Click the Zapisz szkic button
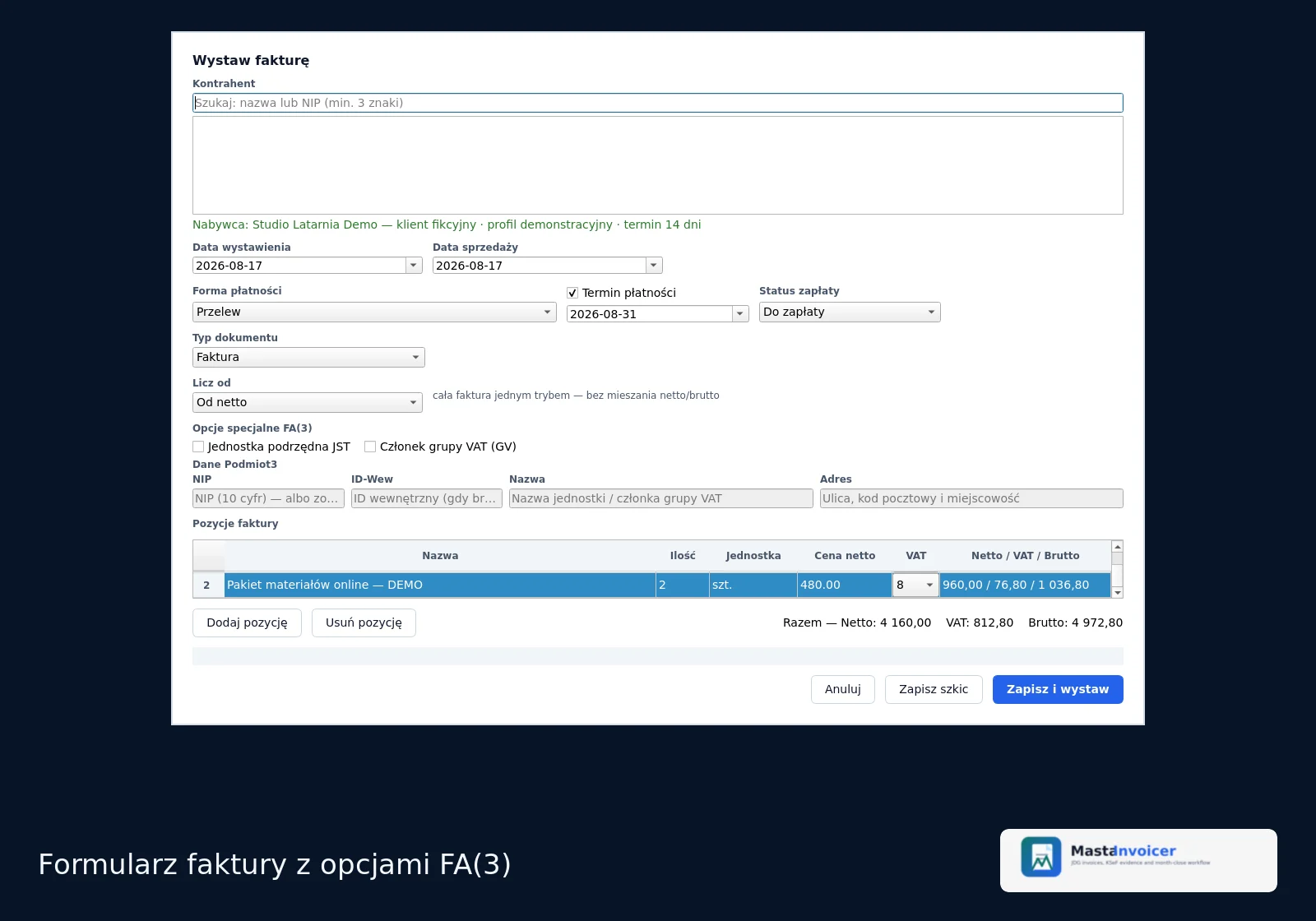Viewport: 1316px width, 921px height. [x=934, y=690]
